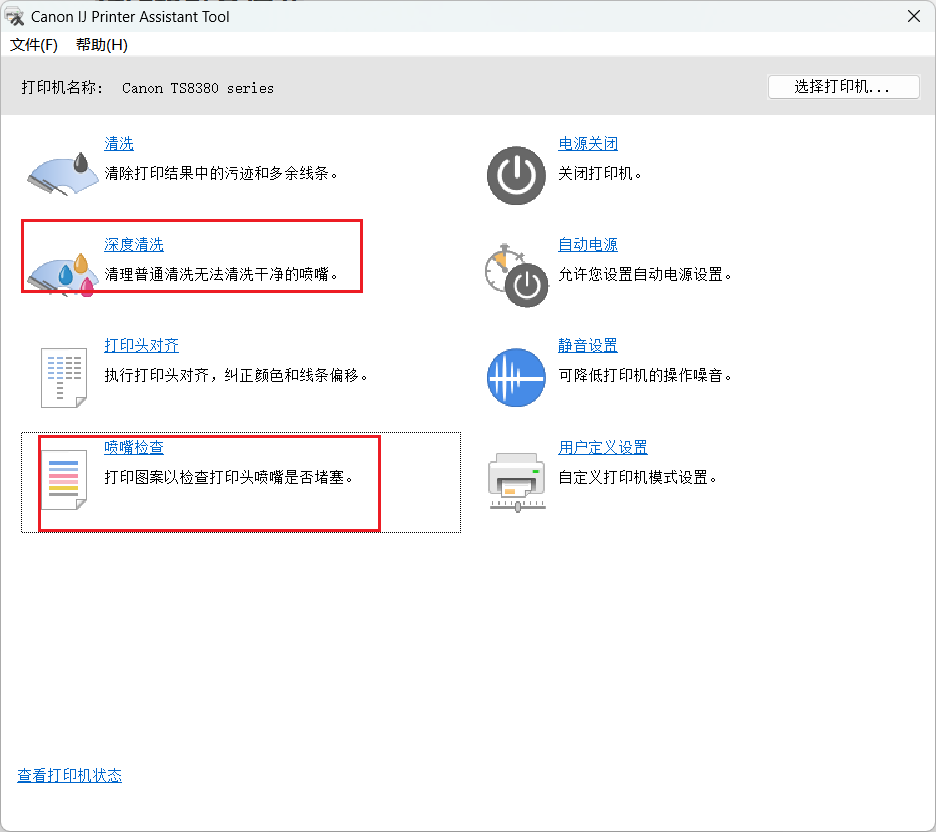Viewport: 936px width, 832px height.
Task: Choose the 电源关闭 text link
Action: pyautogui.click(x=588, y=144)
